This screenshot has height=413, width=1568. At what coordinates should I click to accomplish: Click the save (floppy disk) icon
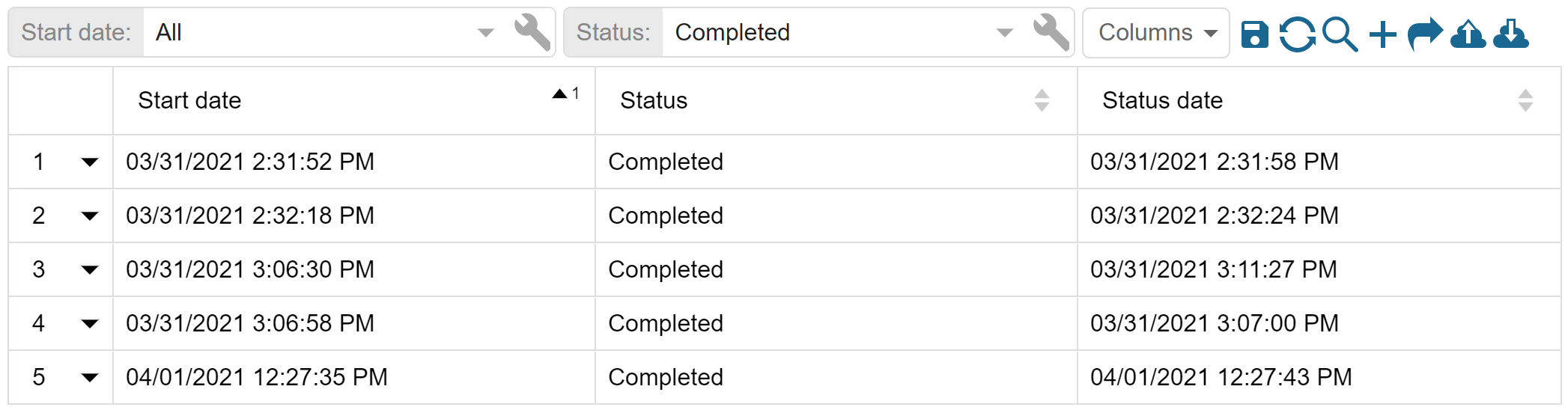[1255, 34]
